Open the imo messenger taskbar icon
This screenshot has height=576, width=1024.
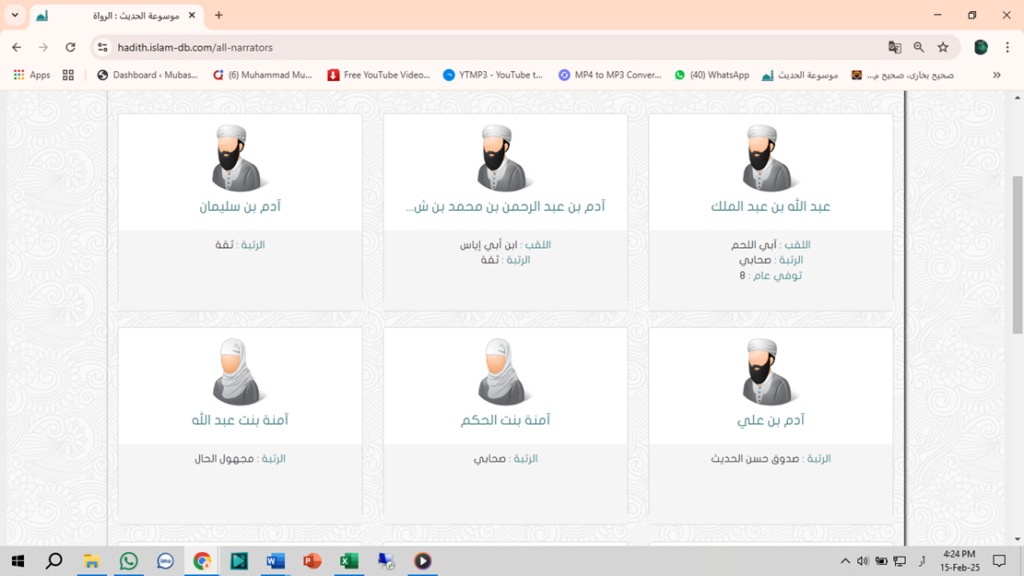pos(165,561)
